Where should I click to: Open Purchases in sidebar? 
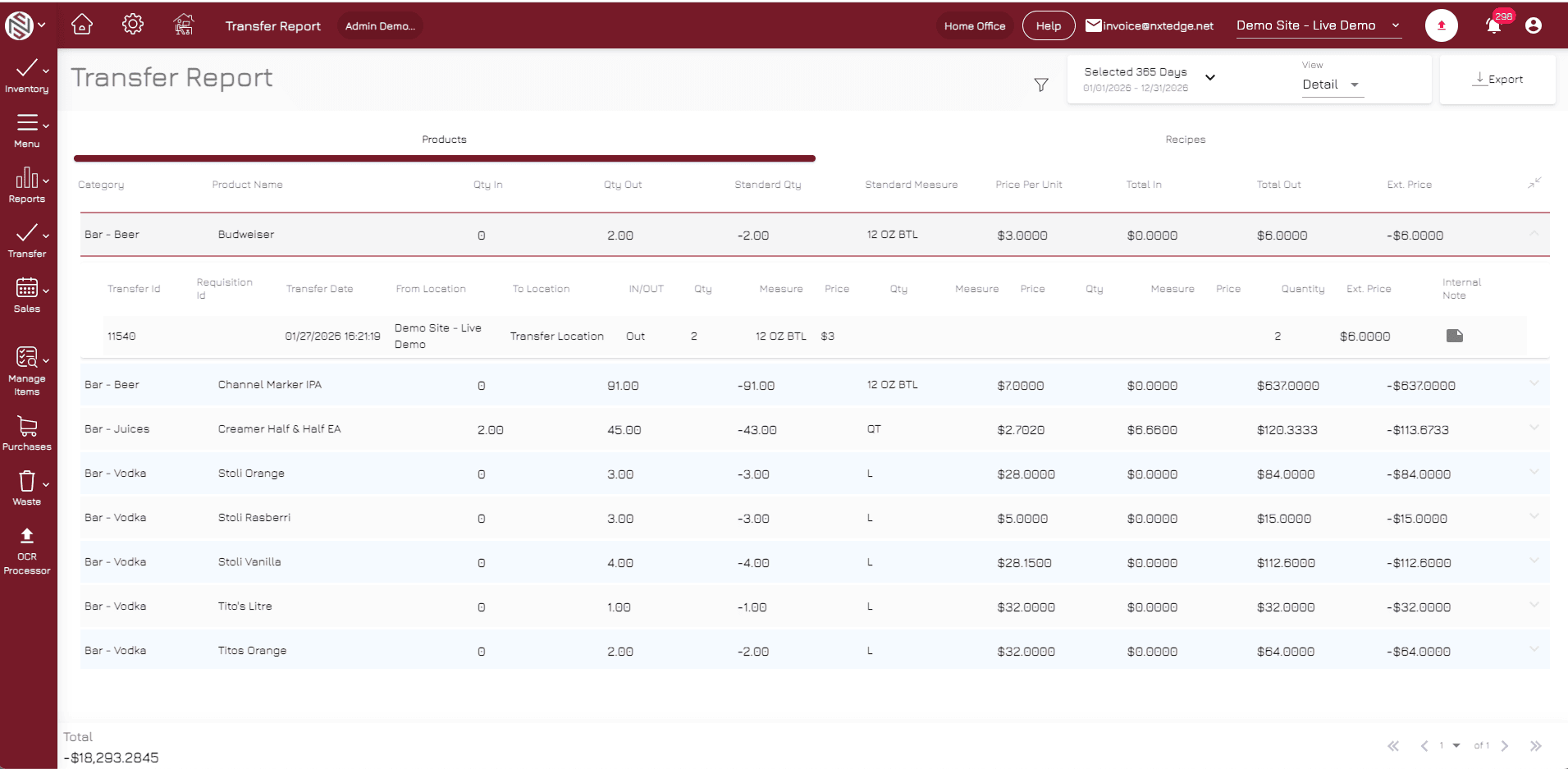pos(27,433)
